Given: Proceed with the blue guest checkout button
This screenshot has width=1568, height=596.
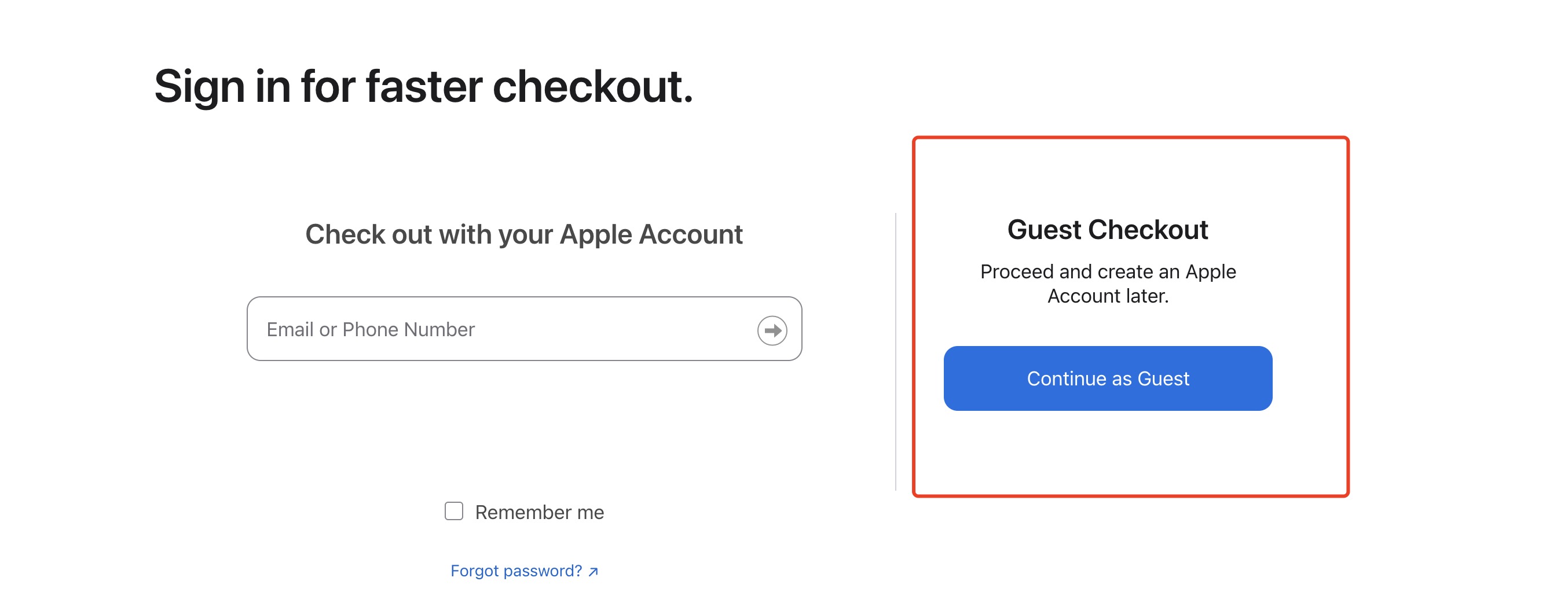Looking at the screenshot, I should coord(1107,378).
